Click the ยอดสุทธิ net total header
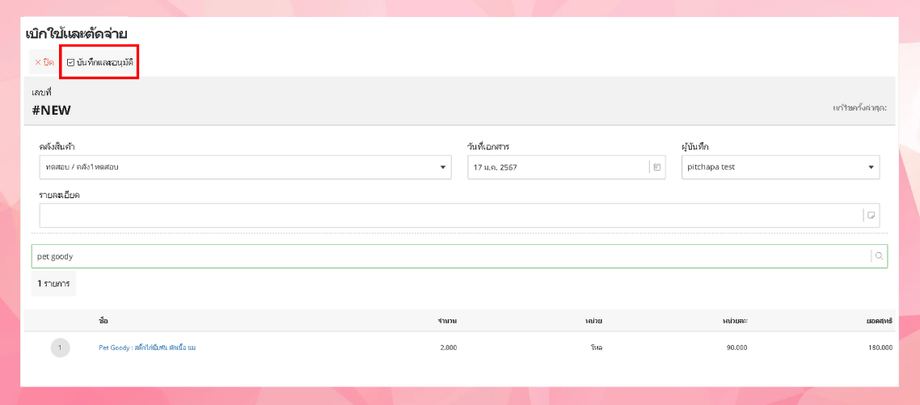The height and width of the screenshot is (405, 920). point(880,321)
